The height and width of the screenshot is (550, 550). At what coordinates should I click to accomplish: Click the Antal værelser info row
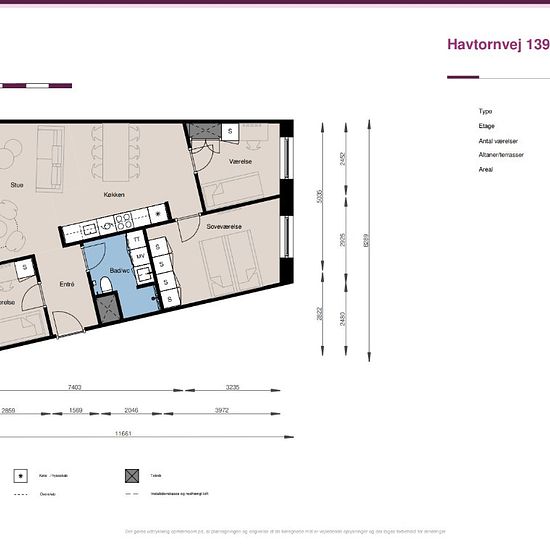[498, 141]
